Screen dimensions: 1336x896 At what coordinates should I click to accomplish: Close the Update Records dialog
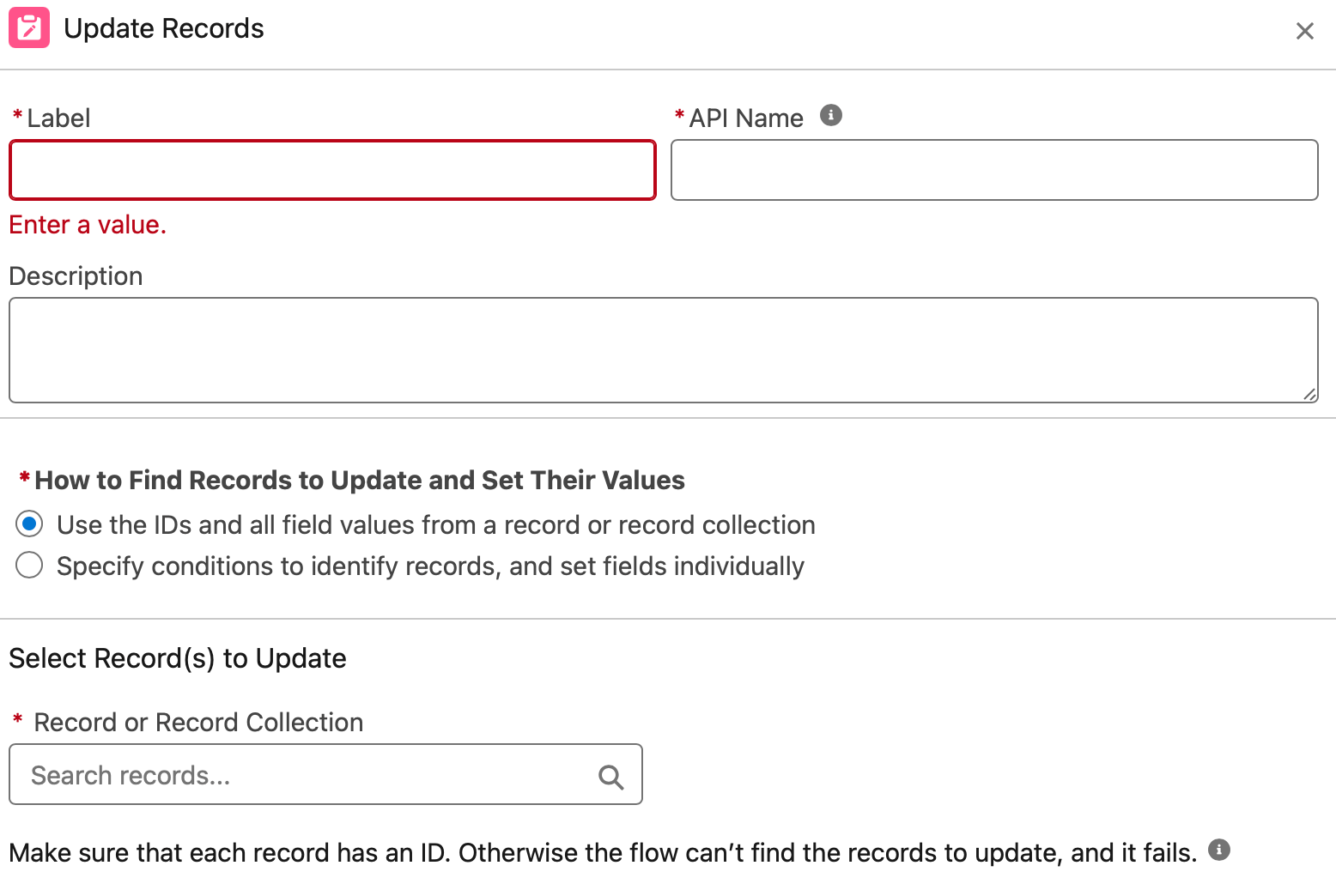pyautogui.click(x=1304, y=31)
